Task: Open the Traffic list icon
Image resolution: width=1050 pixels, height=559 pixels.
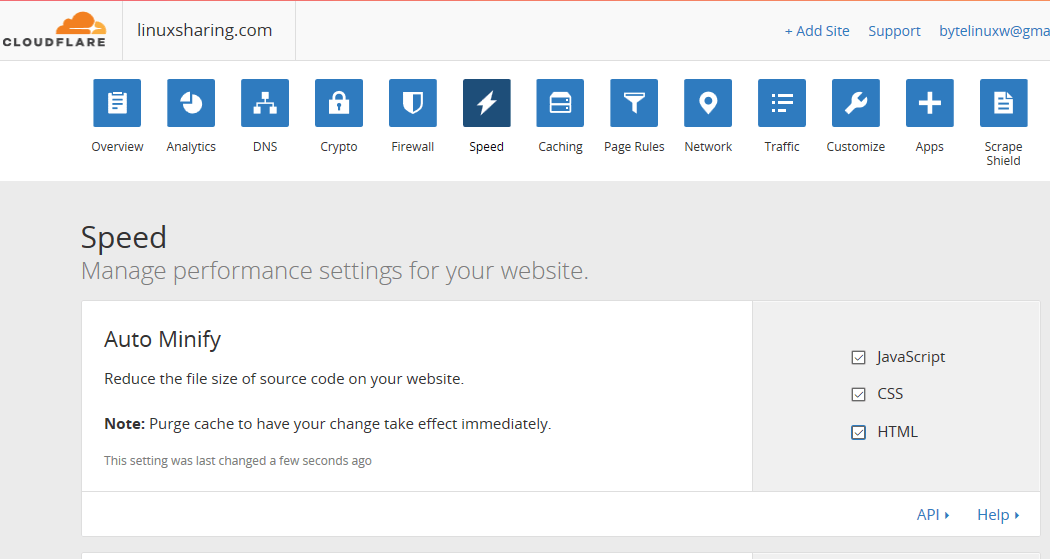Action: pos(782,103)
